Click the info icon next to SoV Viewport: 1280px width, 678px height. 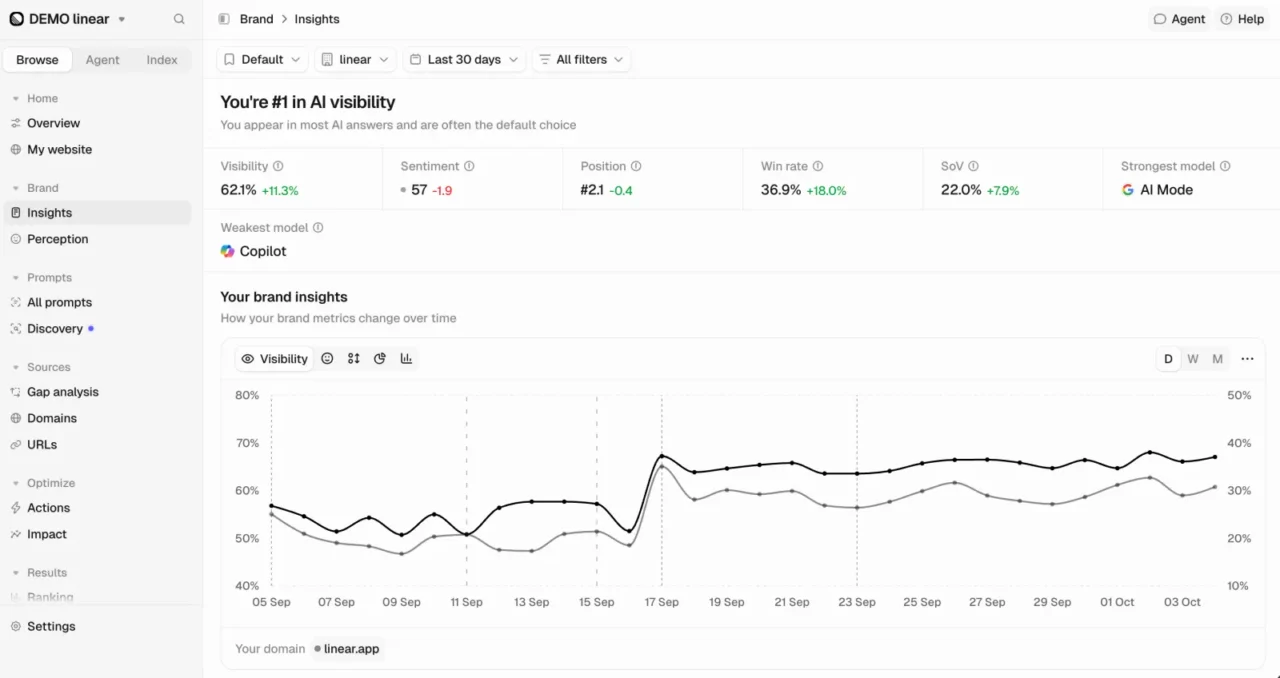[973, 167]
